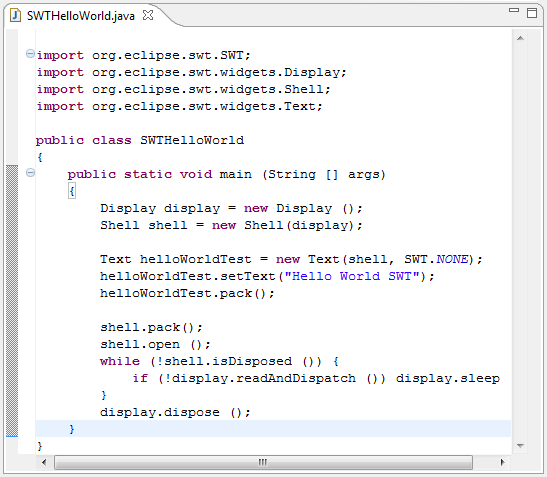Click the Java file icon on the tab
The width and height of the screenshot is (547, 477).
coord(15,15)
